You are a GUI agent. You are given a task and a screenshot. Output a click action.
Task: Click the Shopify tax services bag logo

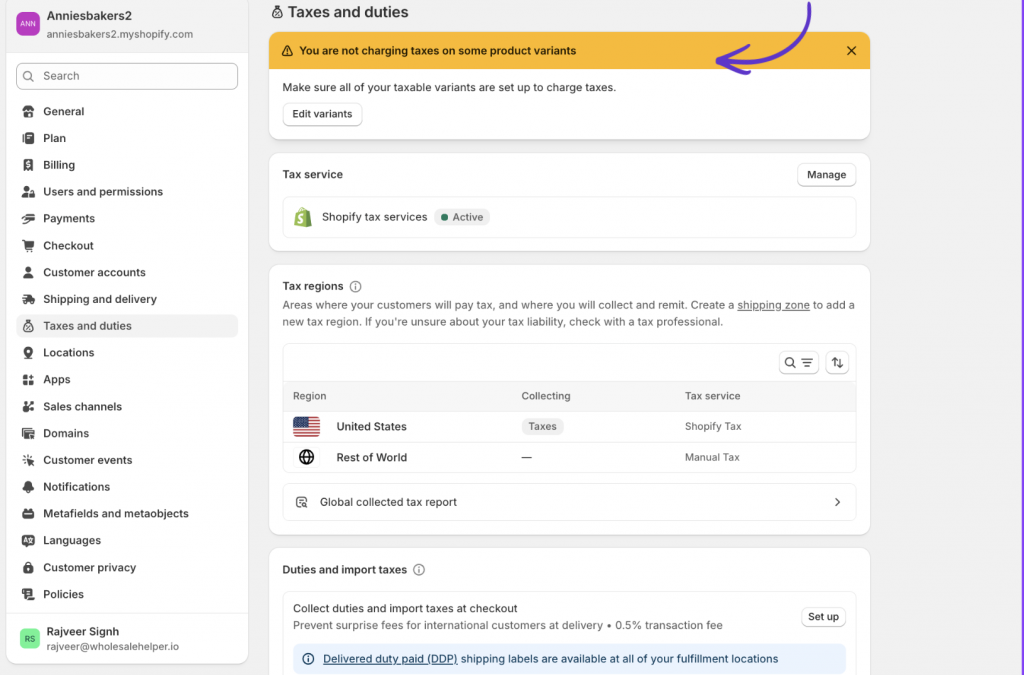click(x=303, y=217)
